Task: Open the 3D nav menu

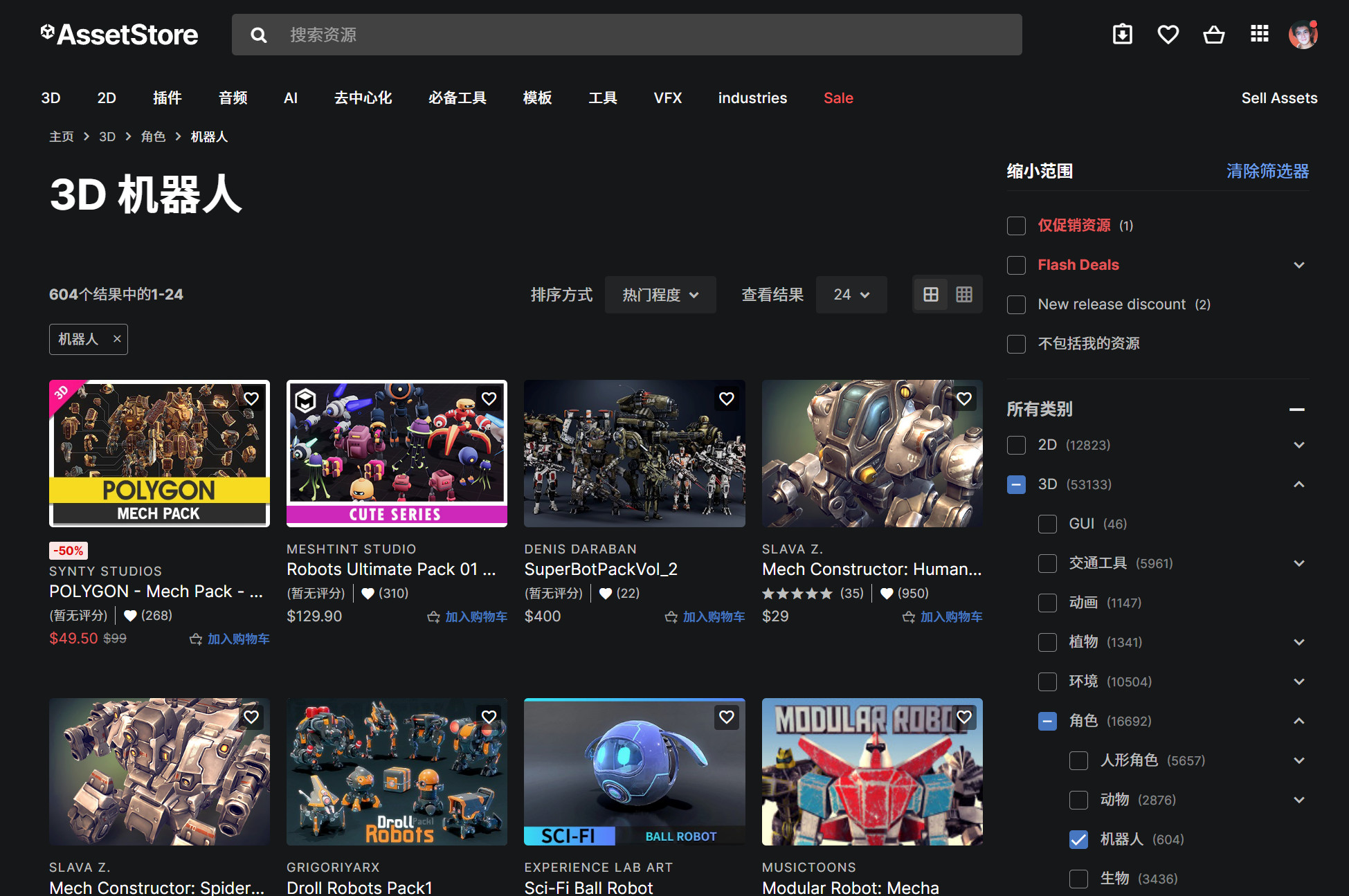Action: pyautogui.click(x=51, y=98)
